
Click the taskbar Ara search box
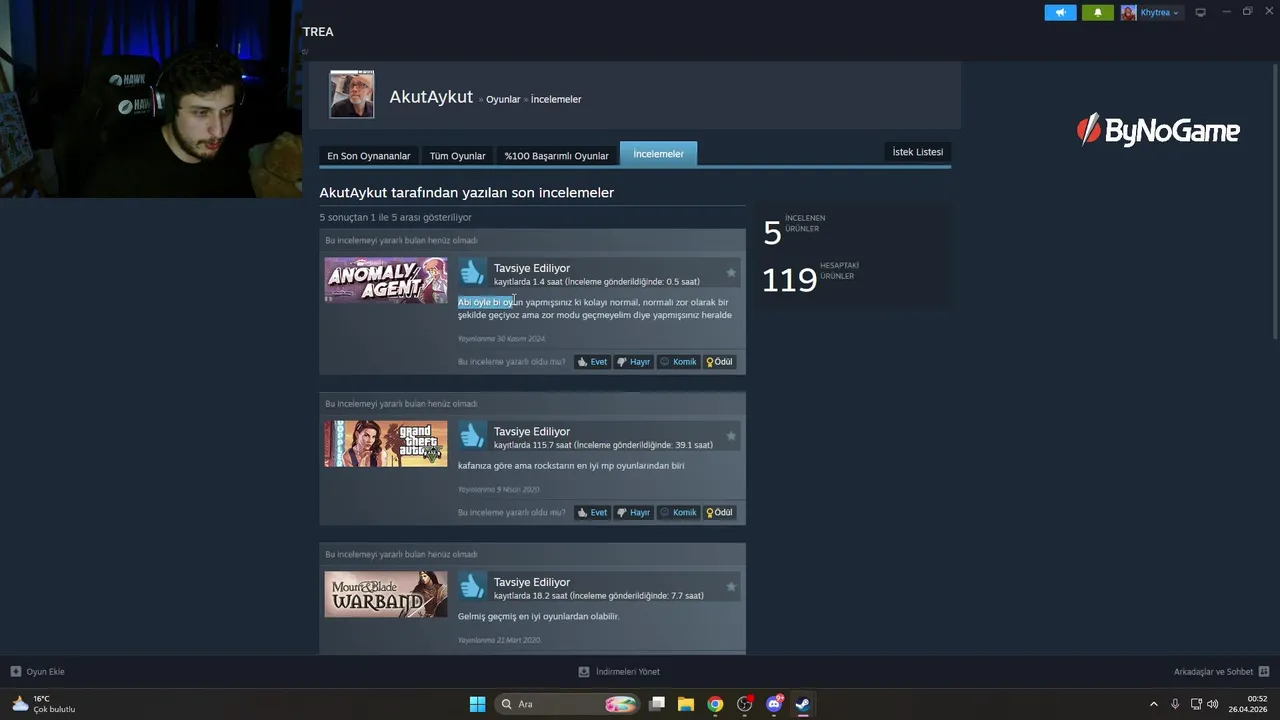click(x=567, y=704)
